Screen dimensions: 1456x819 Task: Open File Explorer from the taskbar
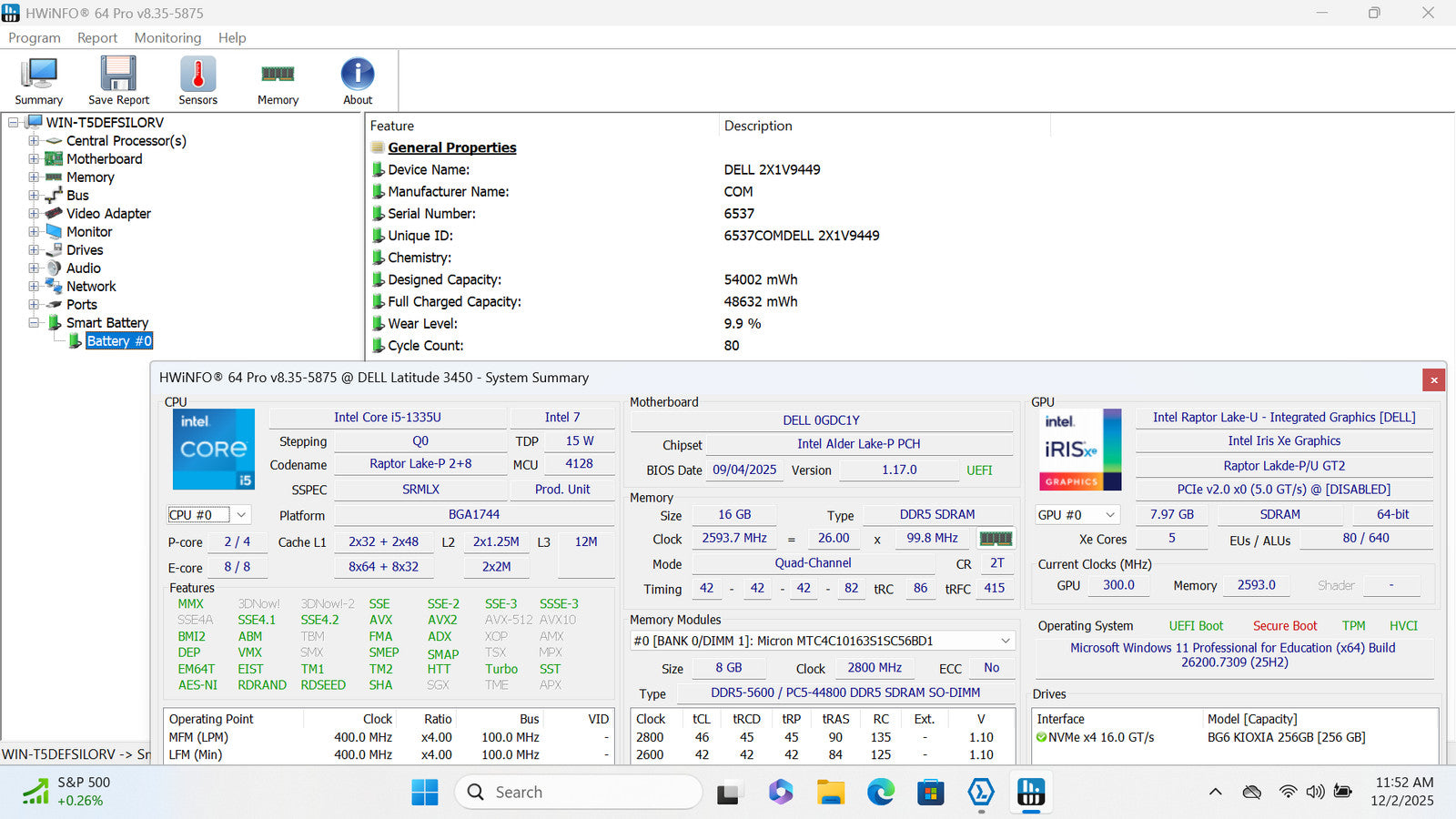[x=830, y=793]
